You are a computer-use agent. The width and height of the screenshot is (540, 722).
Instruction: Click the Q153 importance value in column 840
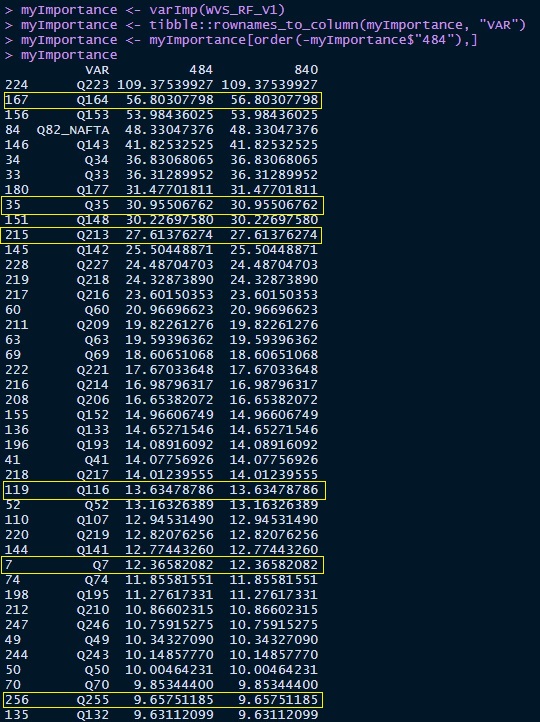[x=273, y=115]
